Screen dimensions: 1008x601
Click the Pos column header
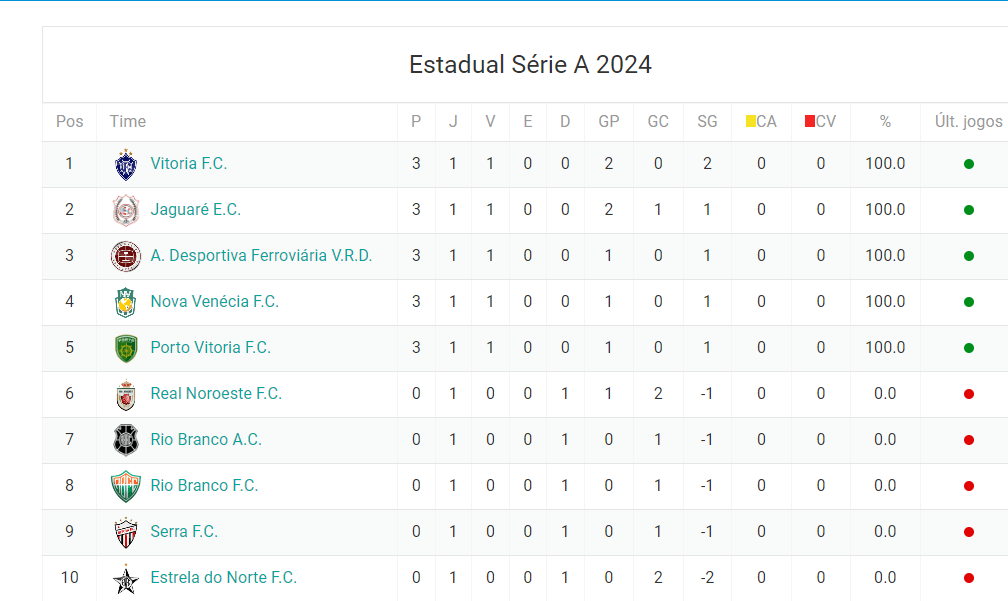(69, 121)
